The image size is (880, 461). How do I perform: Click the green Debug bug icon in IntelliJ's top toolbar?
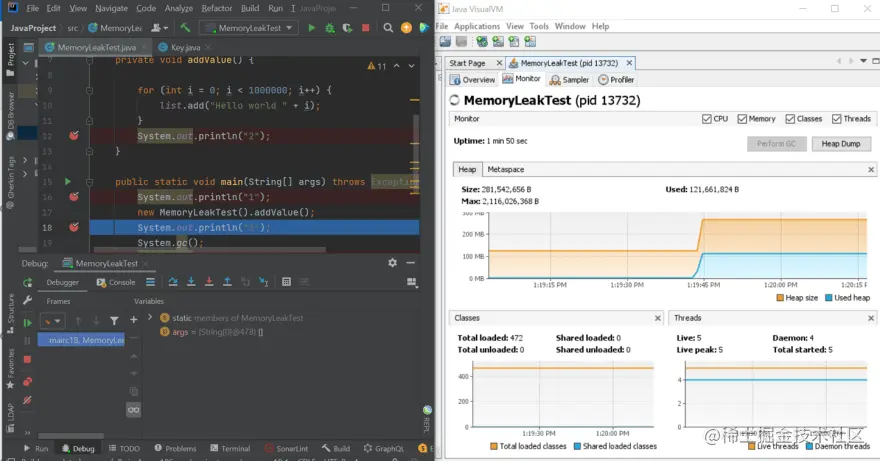click(329, 28)
